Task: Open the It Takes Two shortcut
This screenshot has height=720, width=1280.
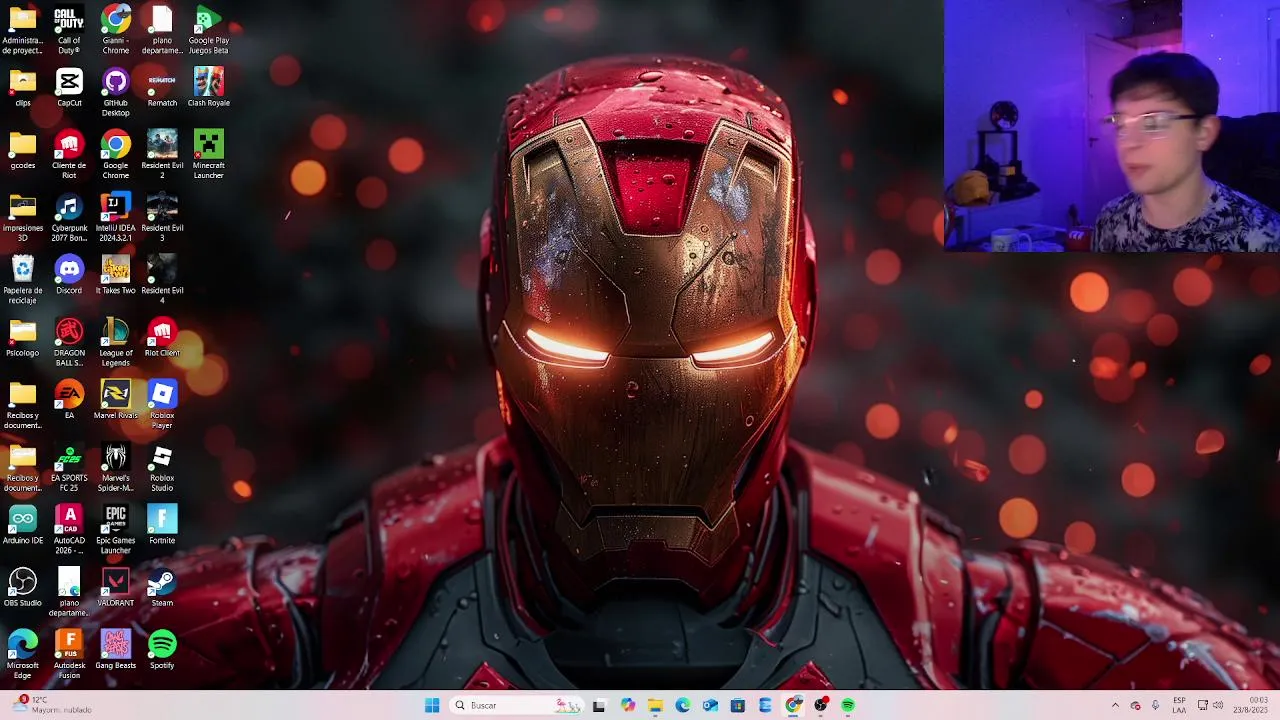Action: click(x=116, y=275)
